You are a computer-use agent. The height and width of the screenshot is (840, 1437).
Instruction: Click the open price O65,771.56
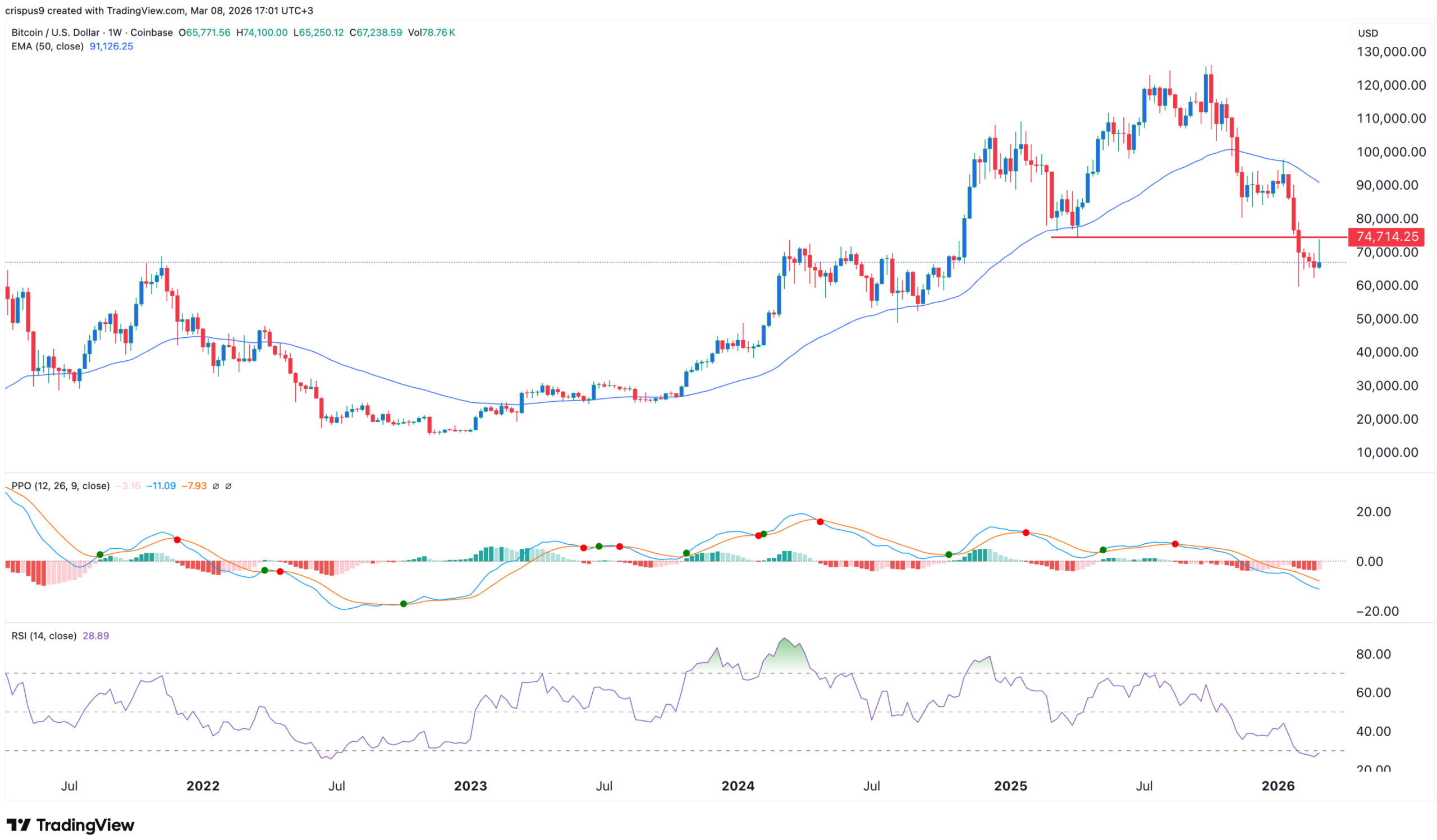(205, 33)
